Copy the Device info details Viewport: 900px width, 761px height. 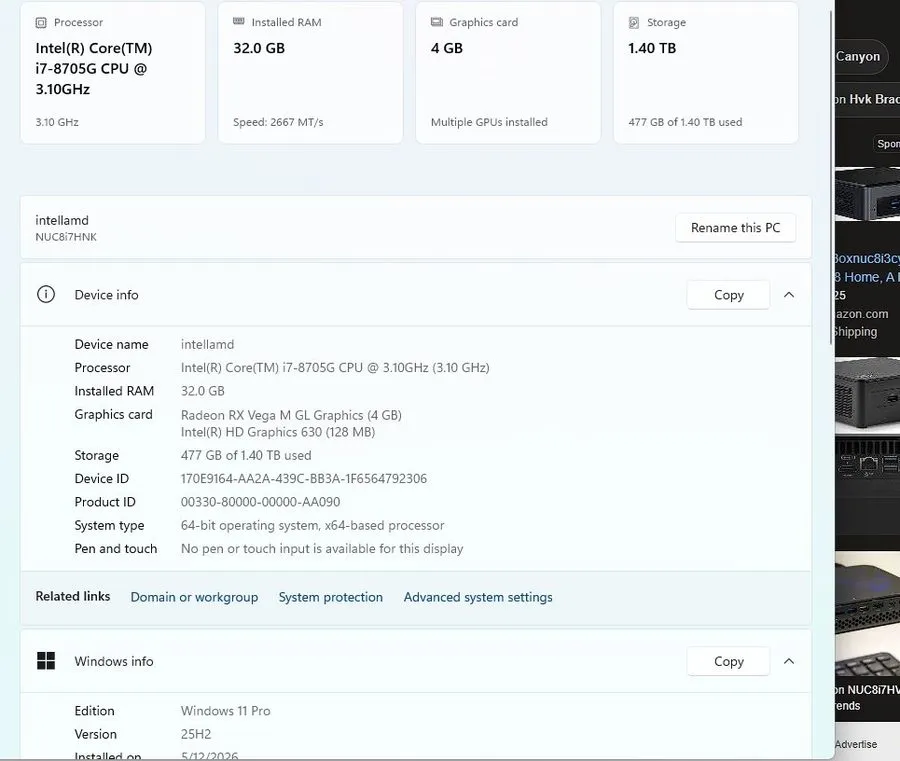click(728, 294)
